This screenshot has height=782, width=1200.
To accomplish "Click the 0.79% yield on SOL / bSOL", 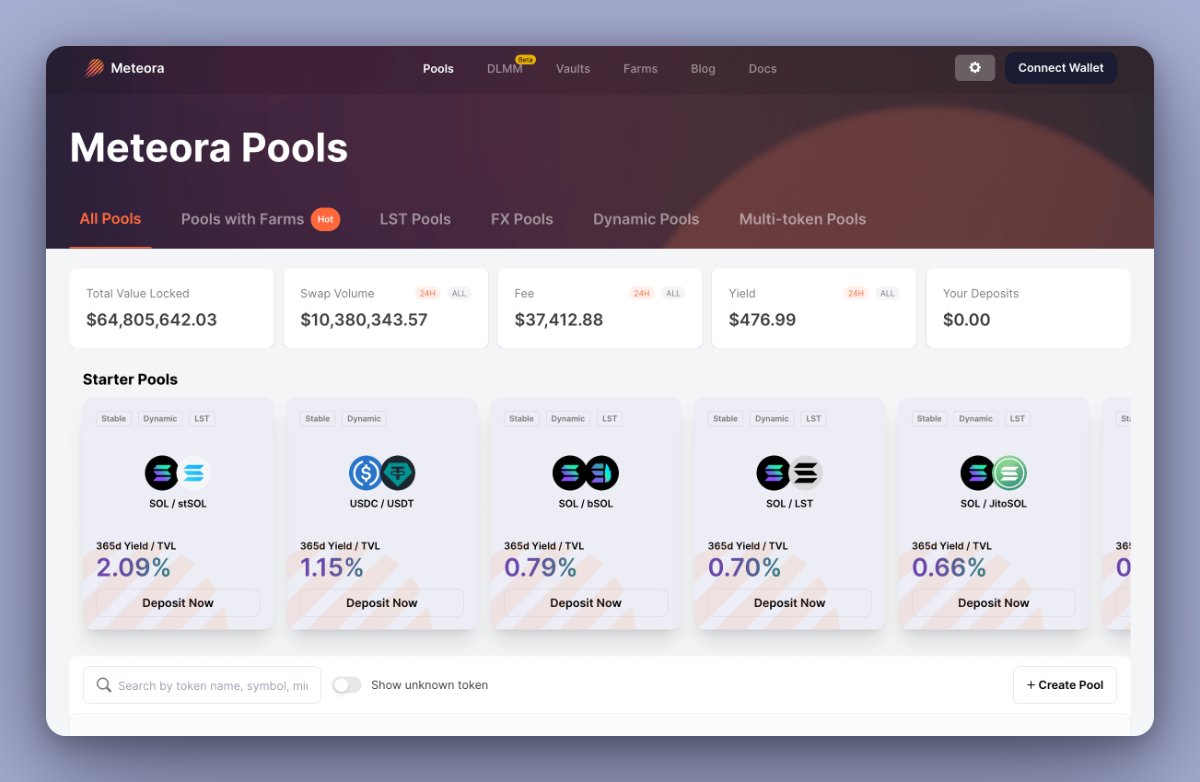I will 541,568.
